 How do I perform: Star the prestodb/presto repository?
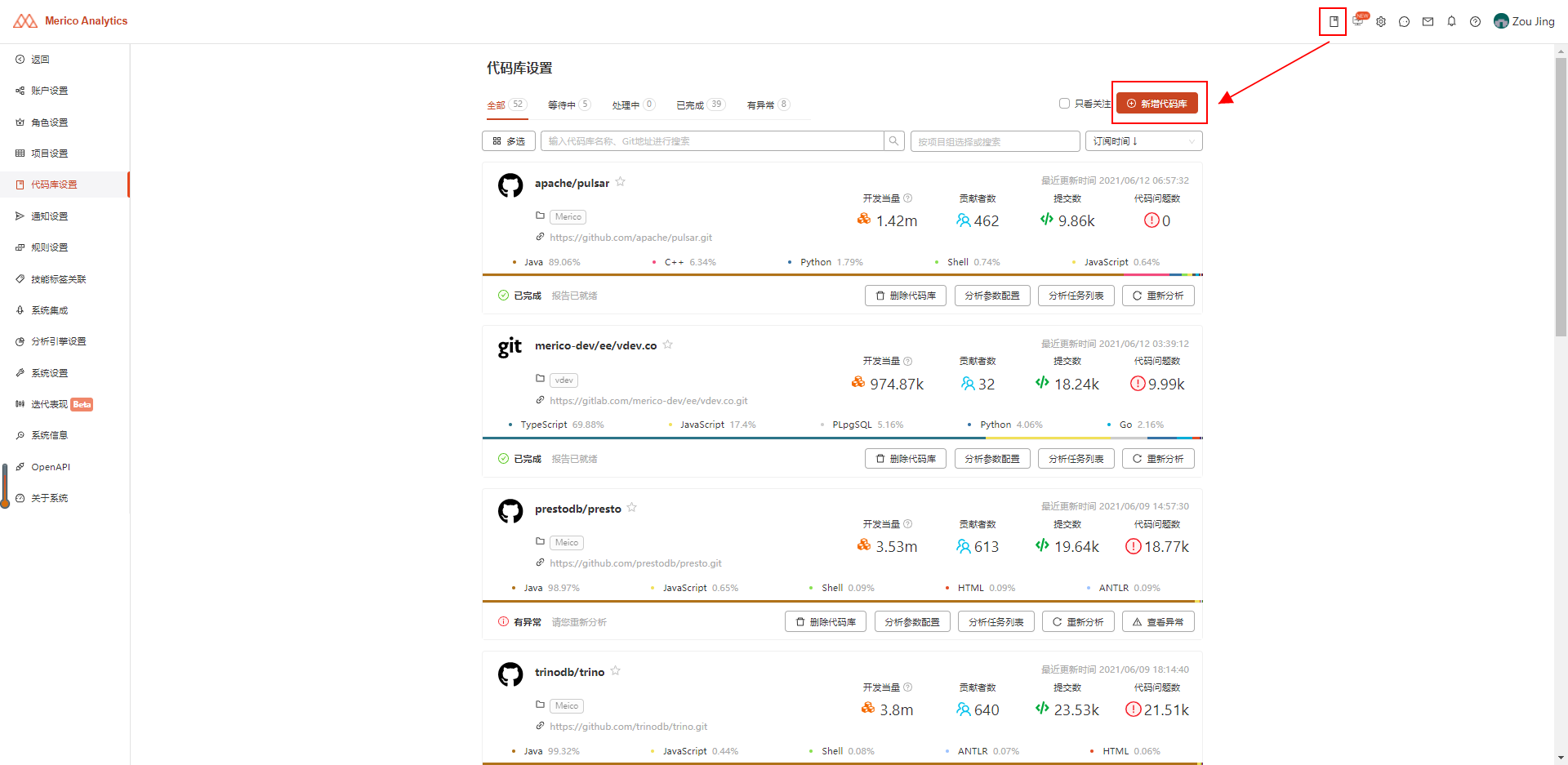click(x=632, y=508)
